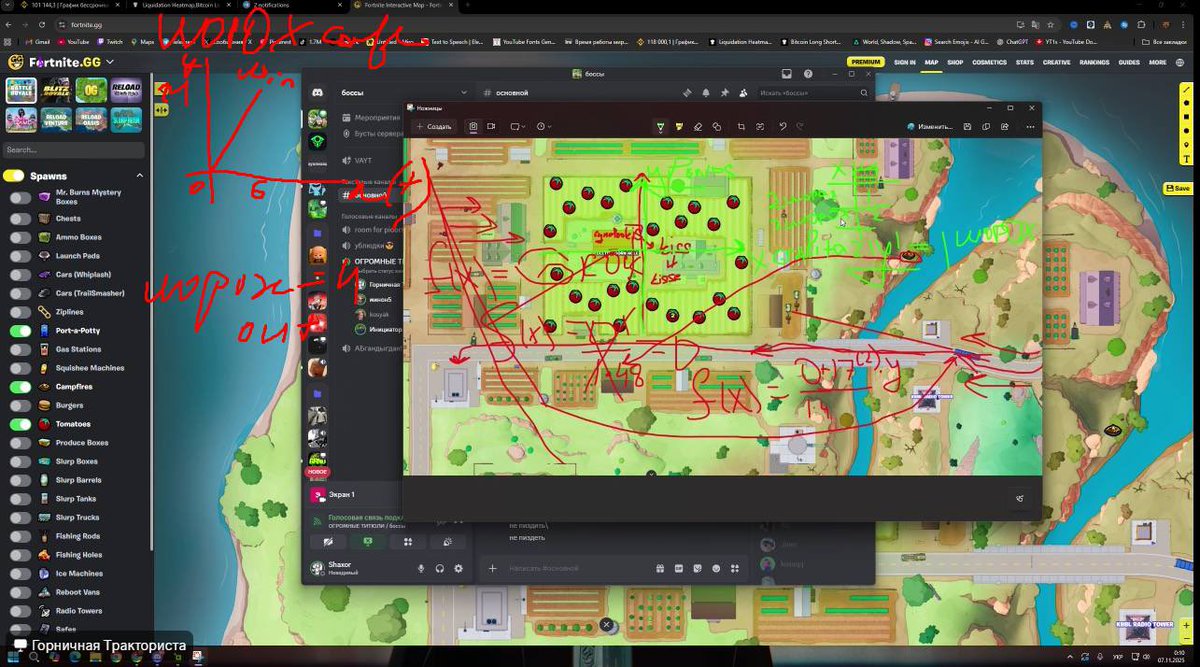Select the image crop tool in Snipping Tool
Screen dimensions: 1200x667
pos(741,127)
